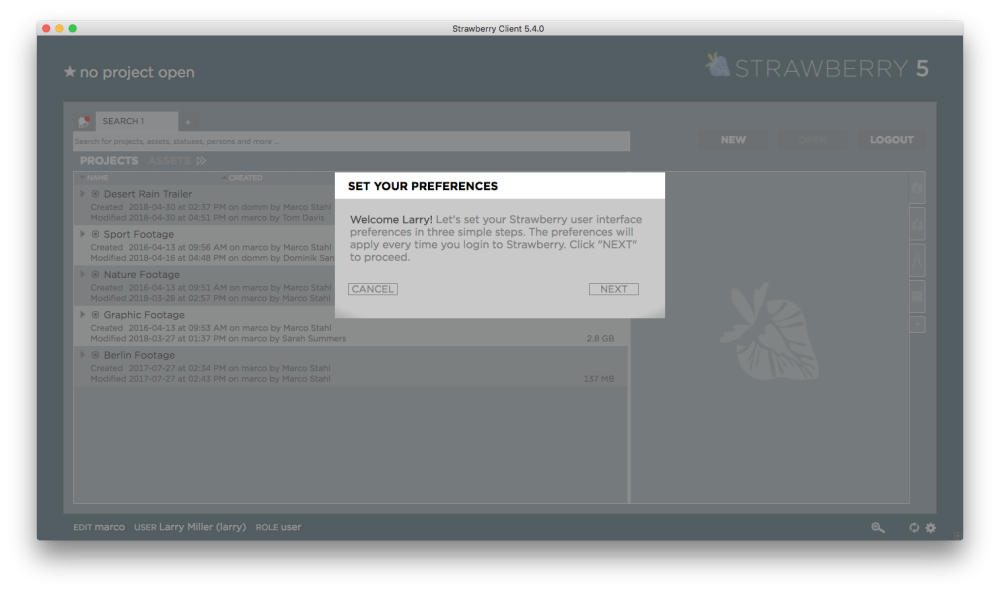Expand the Berlin Footage project
This screenshot has width=1000, height=593.
(x=82, y=355)
